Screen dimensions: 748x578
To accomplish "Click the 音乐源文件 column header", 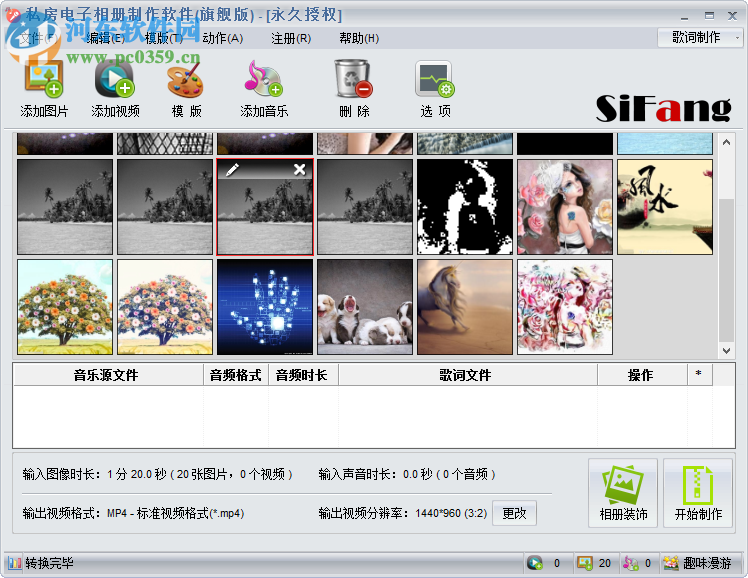I will [x=109, y=375].
